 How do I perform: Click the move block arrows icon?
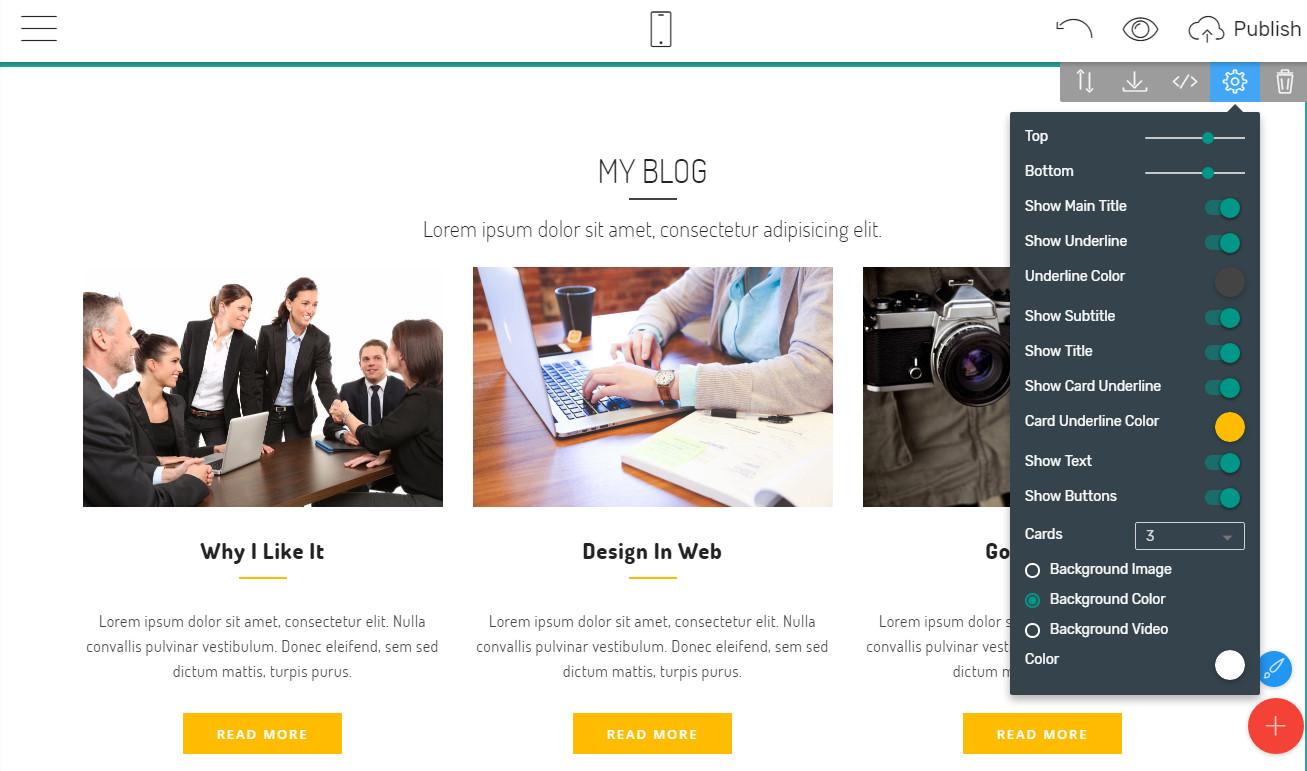click(x=1085, y=82)
